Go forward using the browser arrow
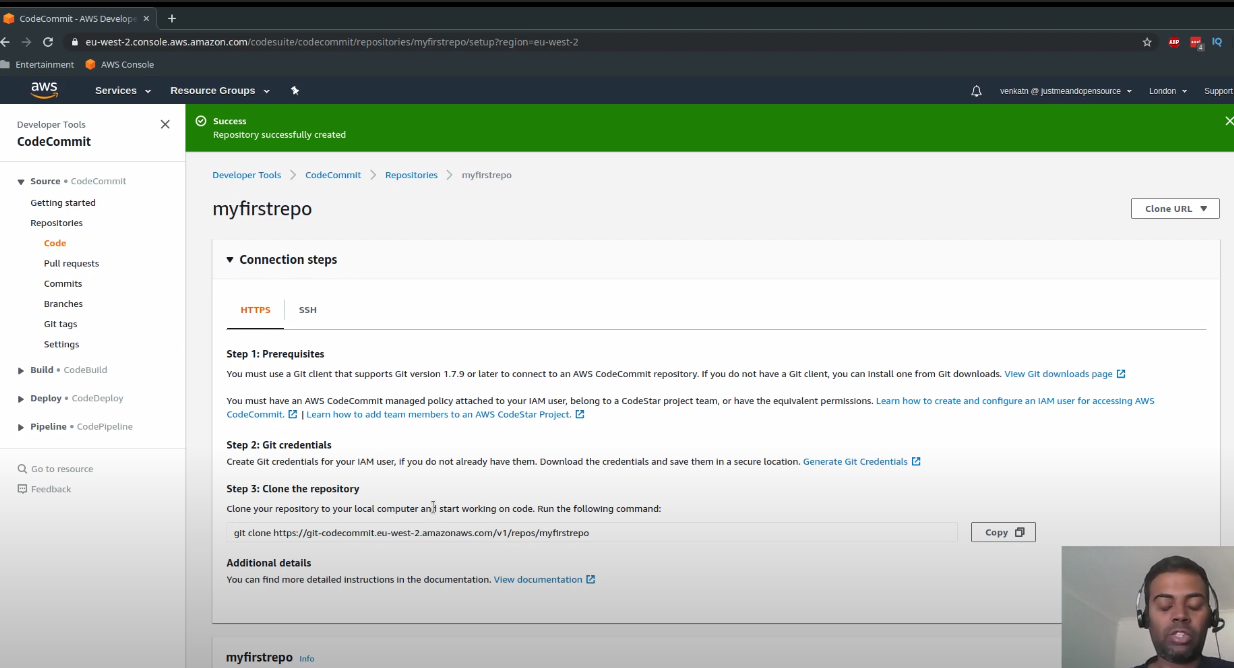1234x668 pixels. (26, 42)
